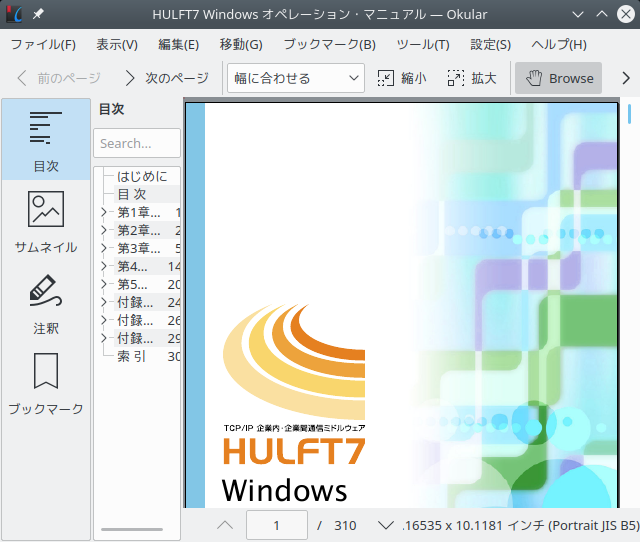Expand the 第5 chapter tree entry
Screen dimensions: 640x542
click(104, 284)
